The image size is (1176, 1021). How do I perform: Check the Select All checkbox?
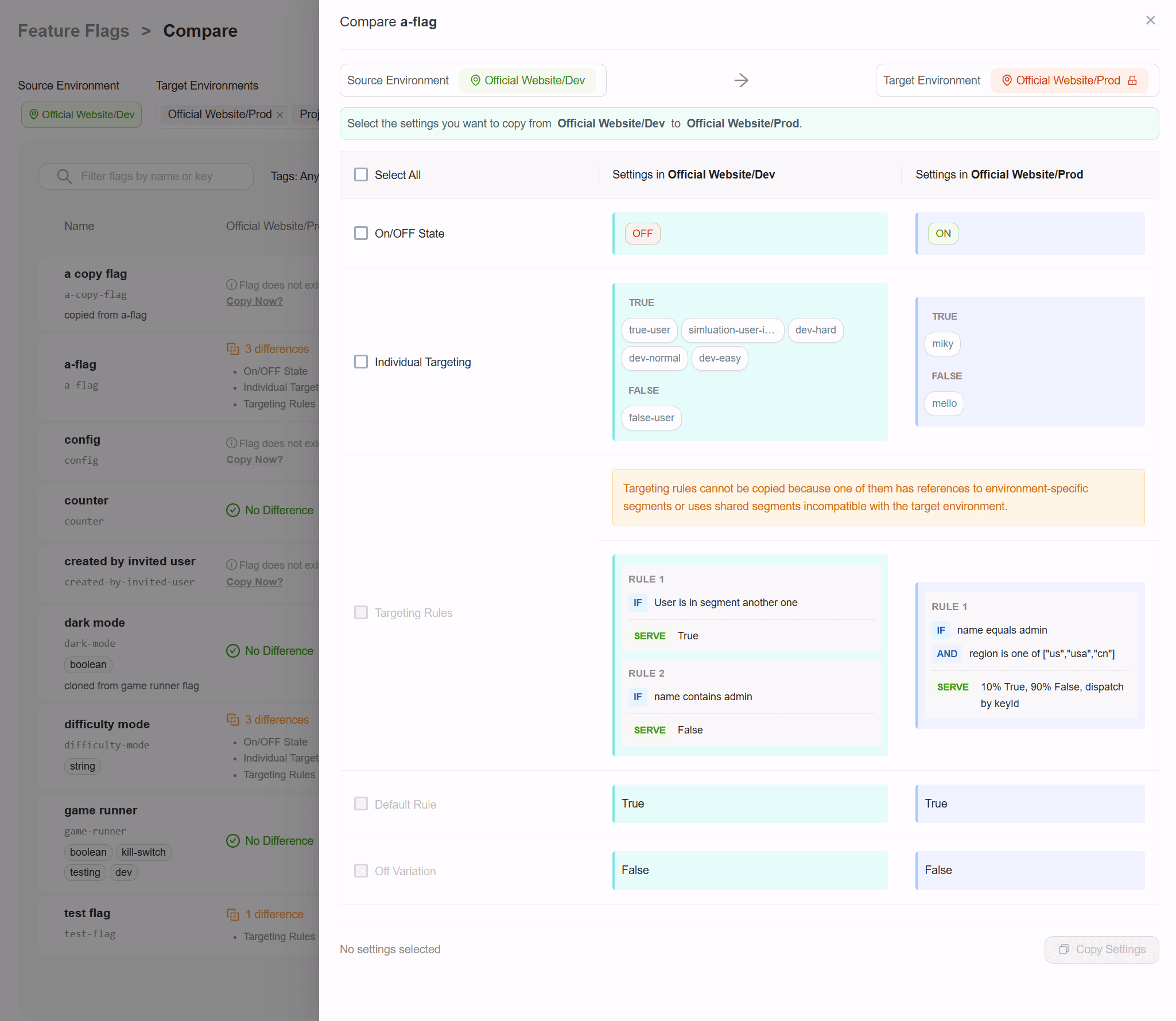point(361,174)
